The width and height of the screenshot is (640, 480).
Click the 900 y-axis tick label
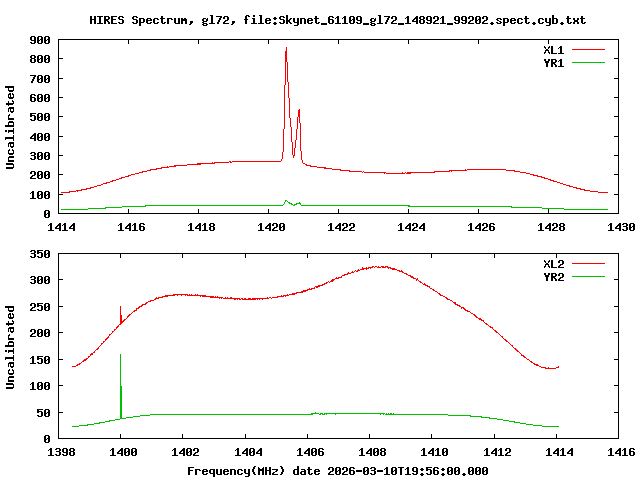coord(40,40)
